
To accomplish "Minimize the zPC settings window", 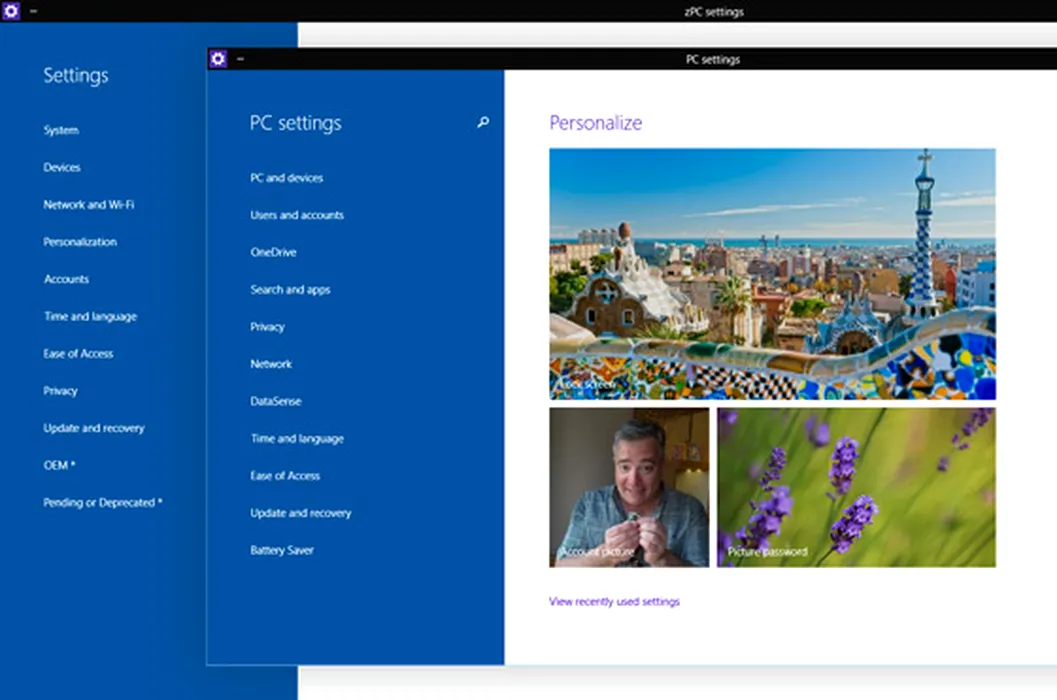I will point(33,11).
